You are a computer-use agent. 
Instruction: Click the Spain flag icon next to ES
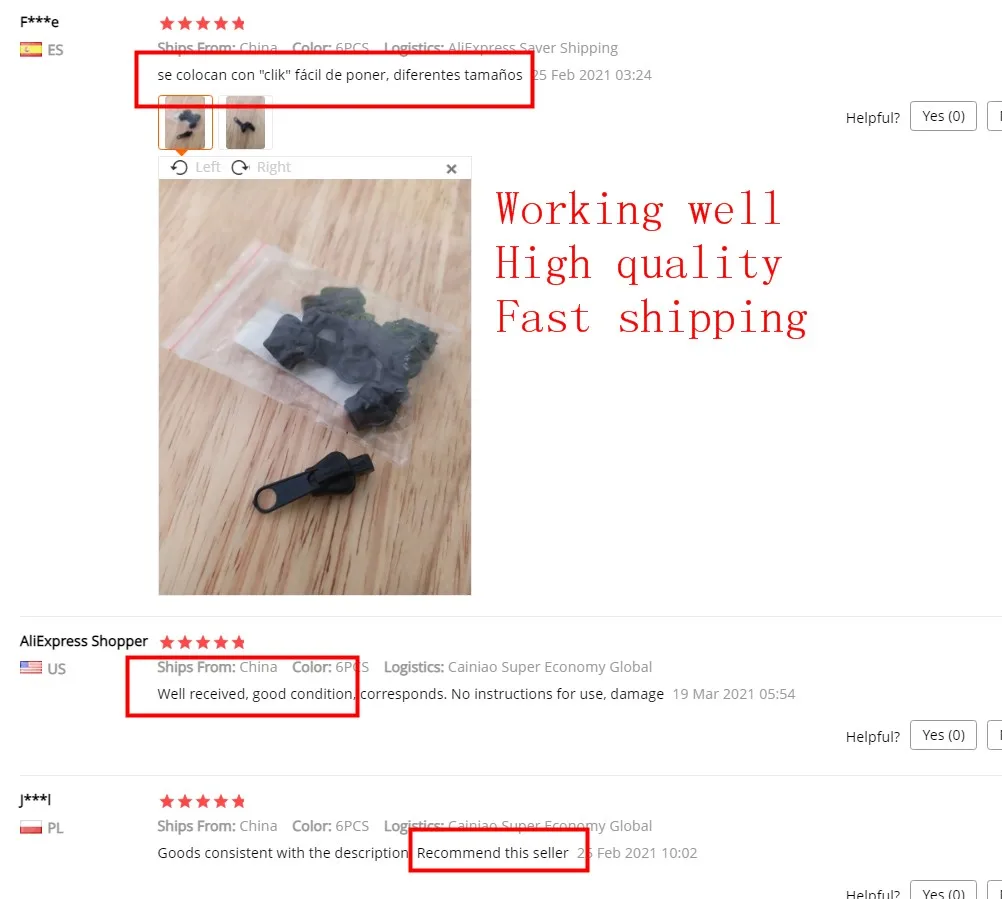click(x=31, y=49)
